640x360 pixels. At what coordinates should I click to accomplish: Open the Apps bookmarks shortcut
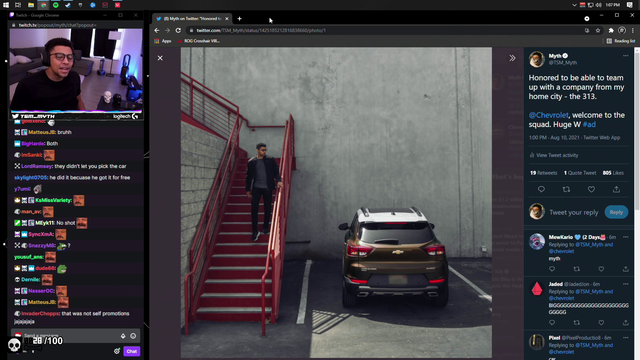click(x=163, y=41)
